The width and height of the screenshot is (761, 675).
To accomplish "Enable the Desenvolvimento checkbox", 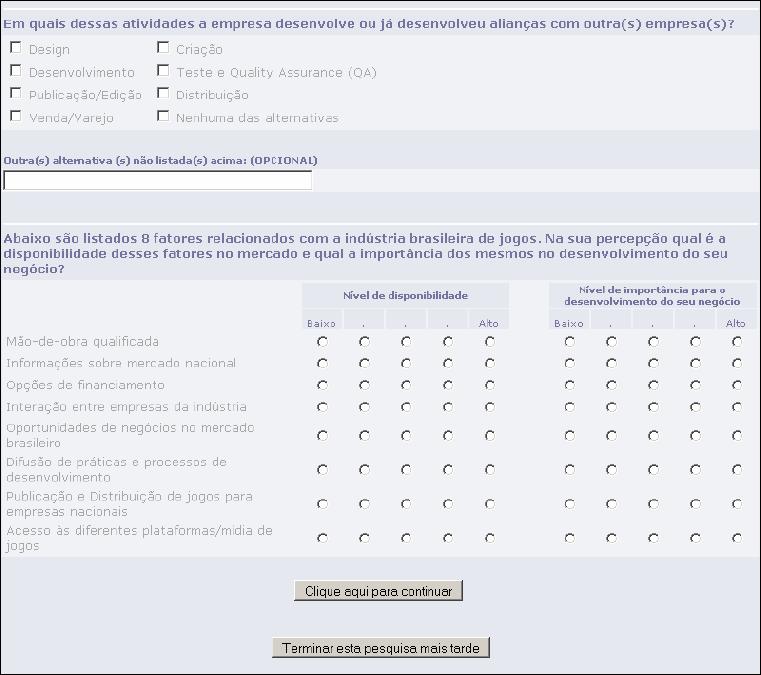I will [15, 71].
